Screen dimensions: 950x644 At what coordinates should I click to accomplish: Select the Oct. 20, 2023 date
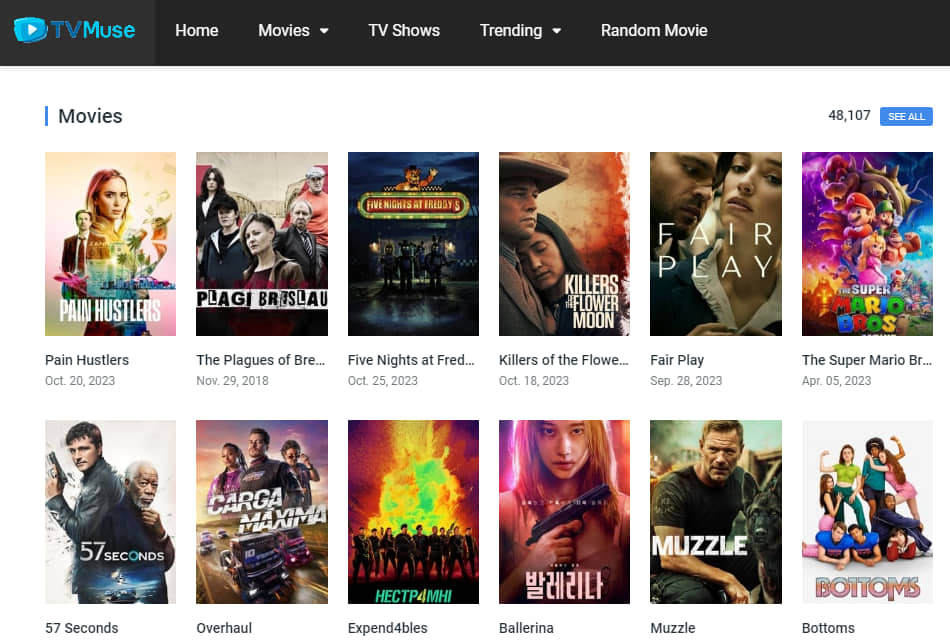pyautogui.click(x=79, y=380)
